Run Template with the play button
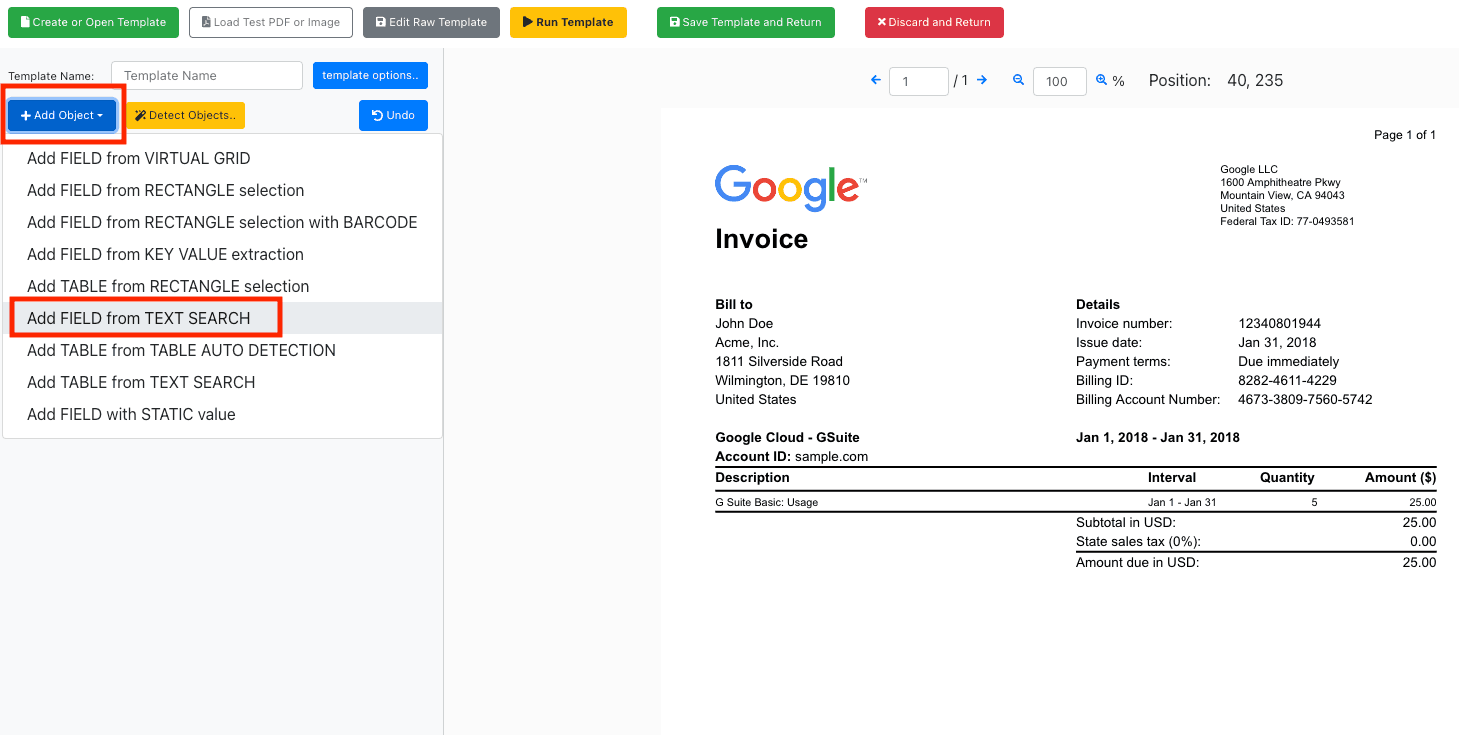Screen dimensions: 1459x735 coord(568,22)
